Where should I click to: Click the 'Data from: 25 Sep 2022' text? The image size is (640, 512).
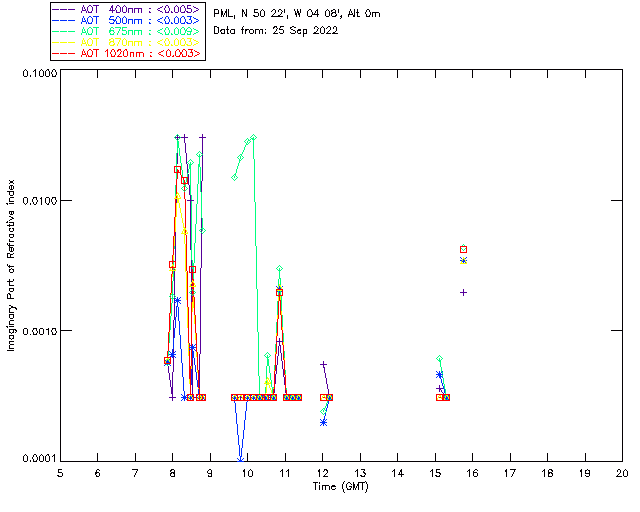[x=276, y=30]
